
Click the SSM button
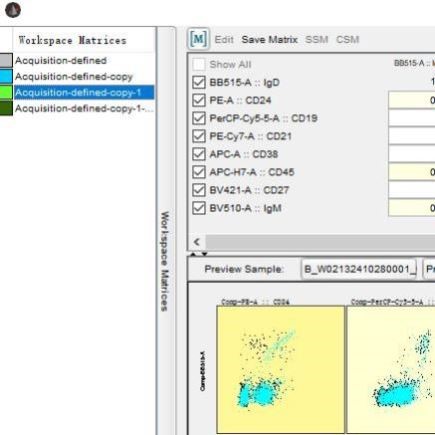point(317,40)
